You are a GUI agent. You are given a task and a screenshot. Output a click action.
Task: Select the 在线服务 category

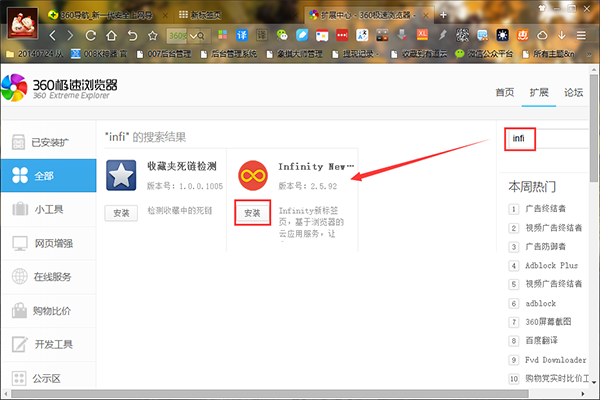(x=49, y=276)
